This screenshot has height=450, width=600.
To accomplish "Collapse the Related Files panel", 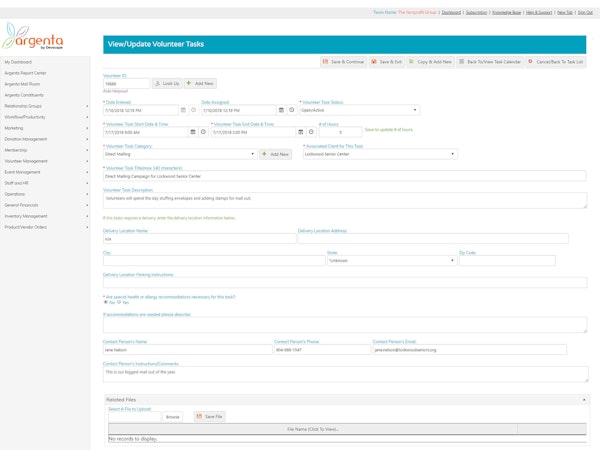I will pos(584,400).
